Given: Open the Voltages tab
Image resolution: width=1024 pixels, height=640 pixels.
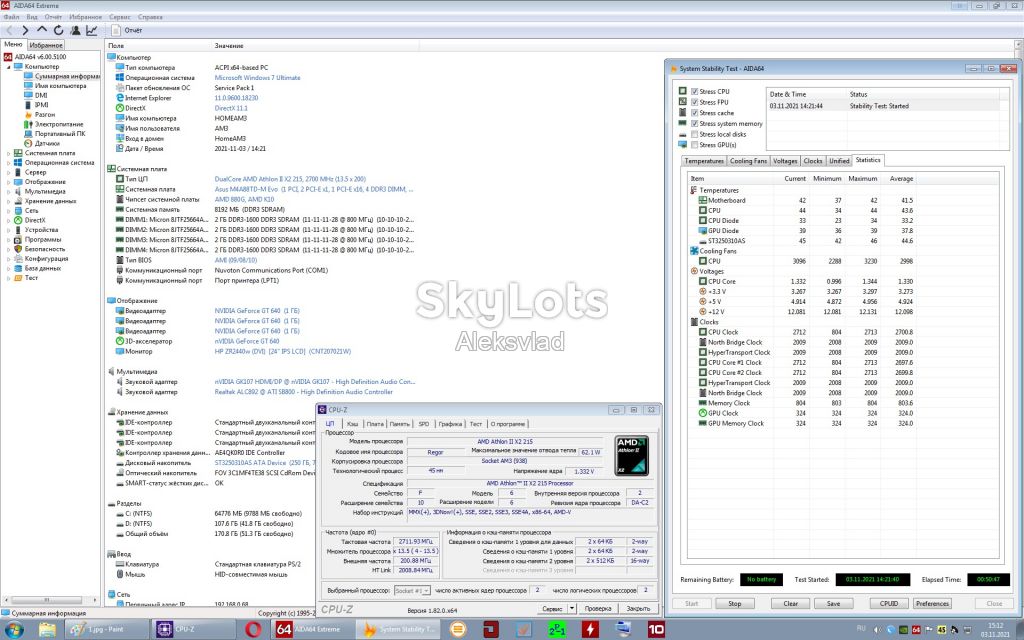Looking at the screenshot, I should (x=785, y=161).
